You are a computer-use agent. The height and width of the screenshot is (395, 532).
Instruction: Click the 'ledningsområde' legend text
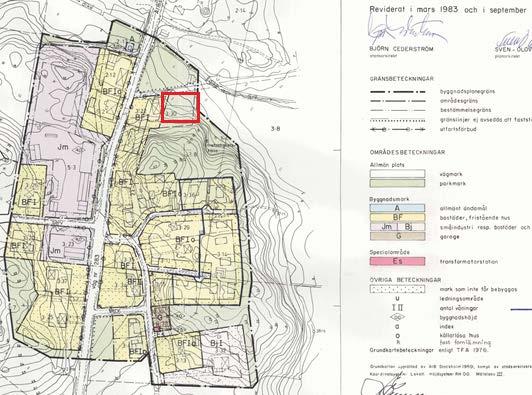click(461, 299)
